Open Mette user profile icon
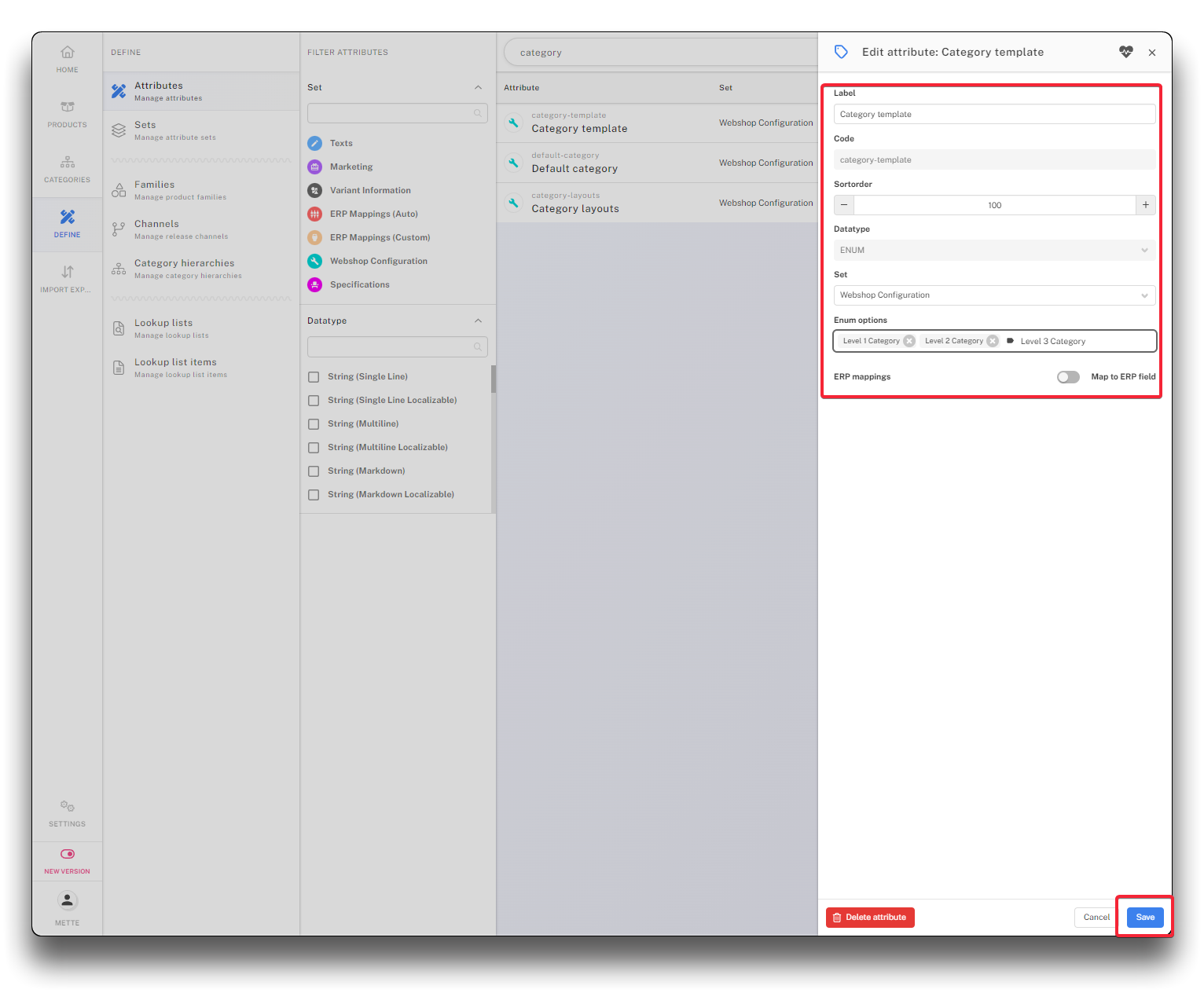 [68, 901]
